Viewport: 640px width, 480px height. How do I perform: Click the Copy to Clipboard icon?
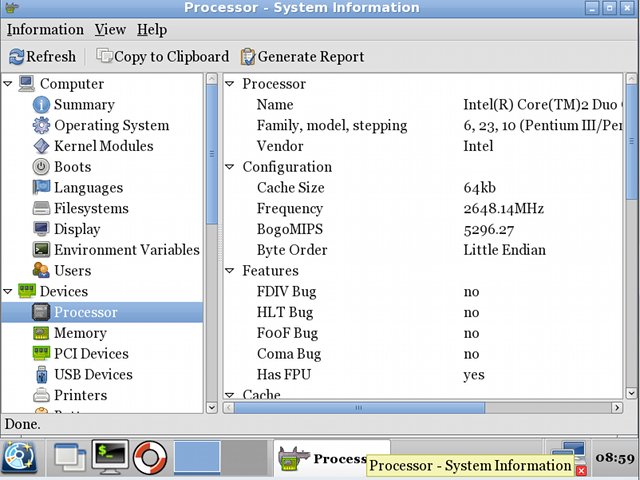click(x=104, y=56)
